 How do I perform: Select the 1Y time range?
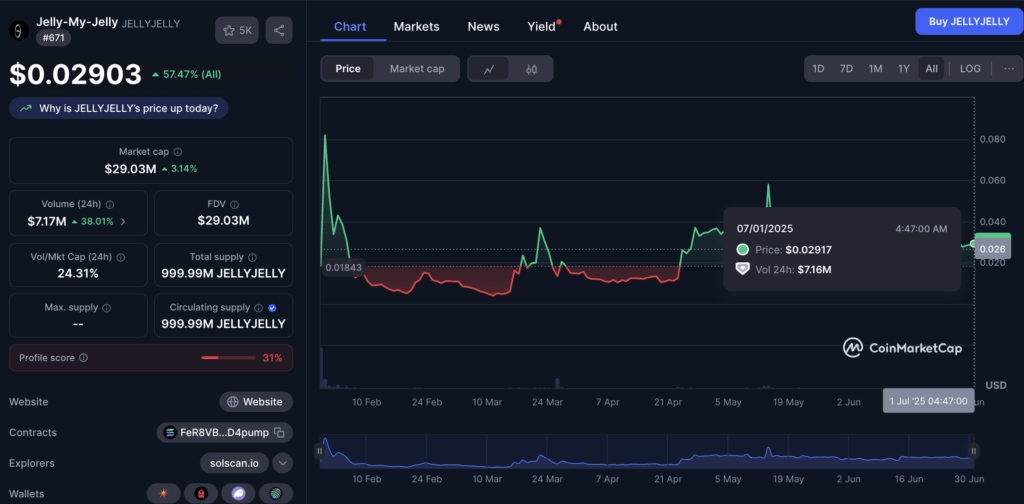pos(903,69)
